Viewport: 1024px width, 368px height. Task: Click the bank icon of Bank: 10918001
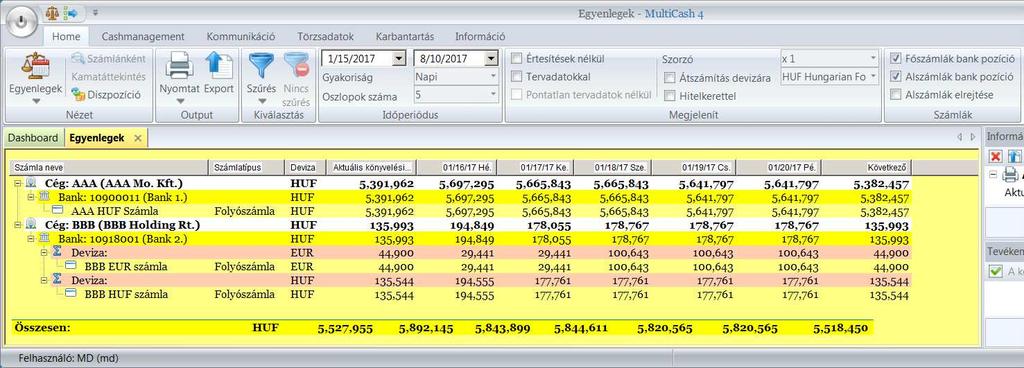[45, 239]
